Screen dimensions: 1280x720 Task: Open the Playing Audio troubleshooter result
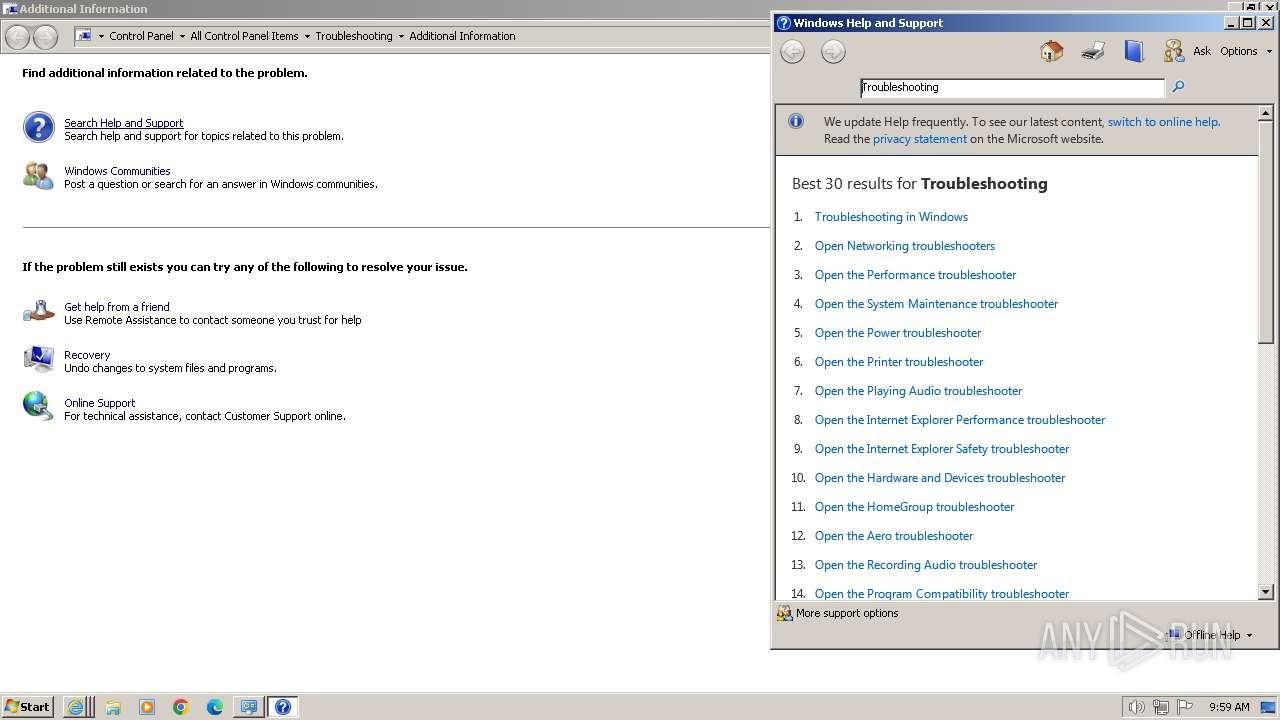918,391
